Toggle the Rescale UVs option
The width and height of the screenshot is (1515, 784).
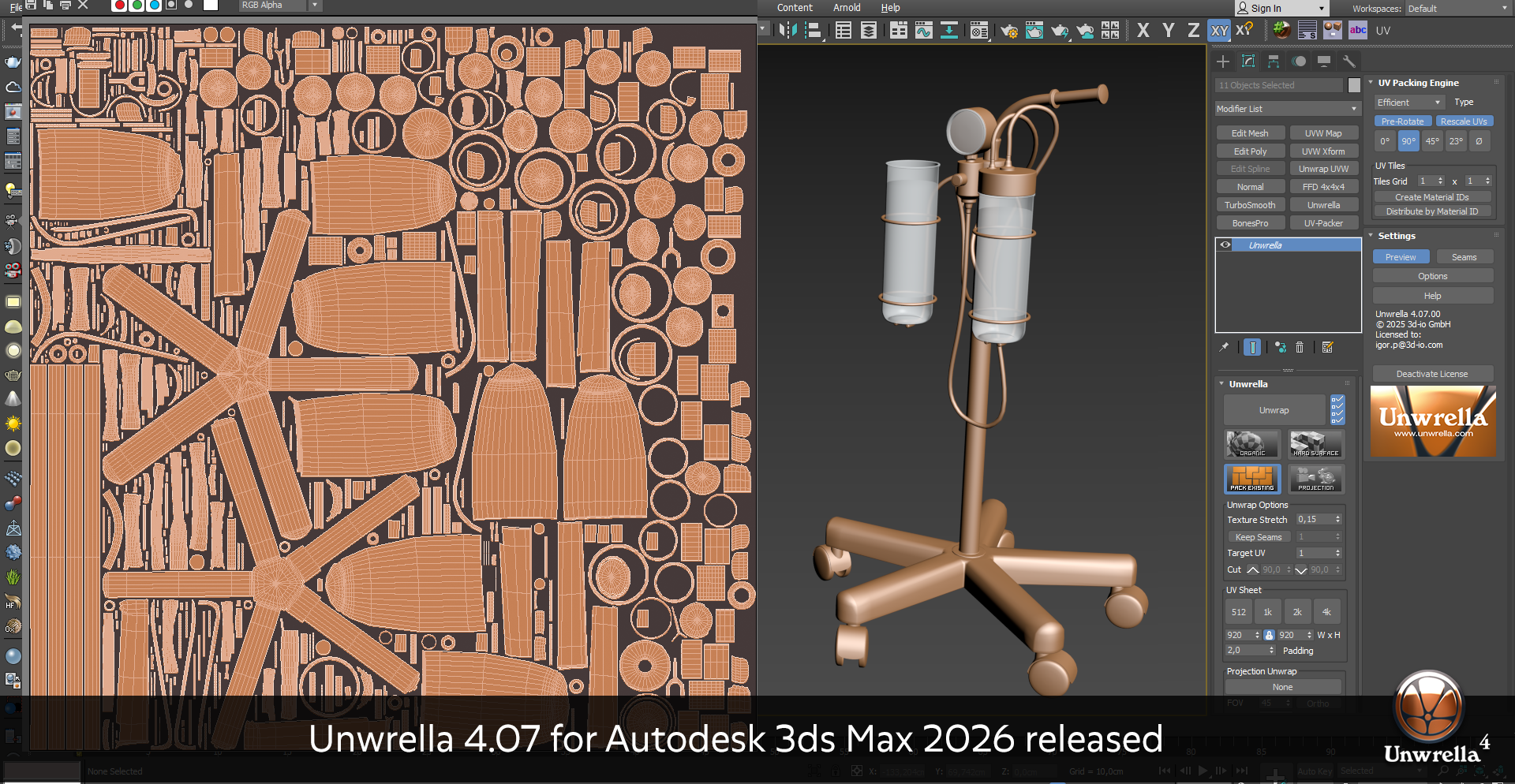click(1463, 121)
